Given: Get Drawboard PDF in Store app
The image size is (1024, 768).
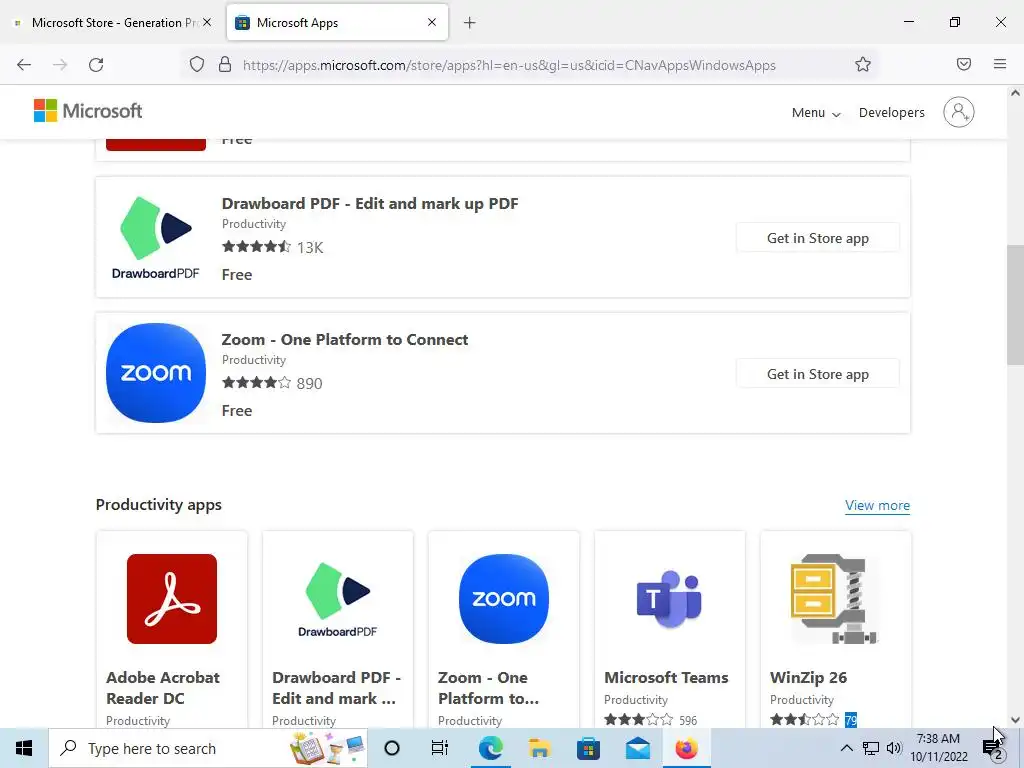Looking at the screenshot, I should coord(818,238).
